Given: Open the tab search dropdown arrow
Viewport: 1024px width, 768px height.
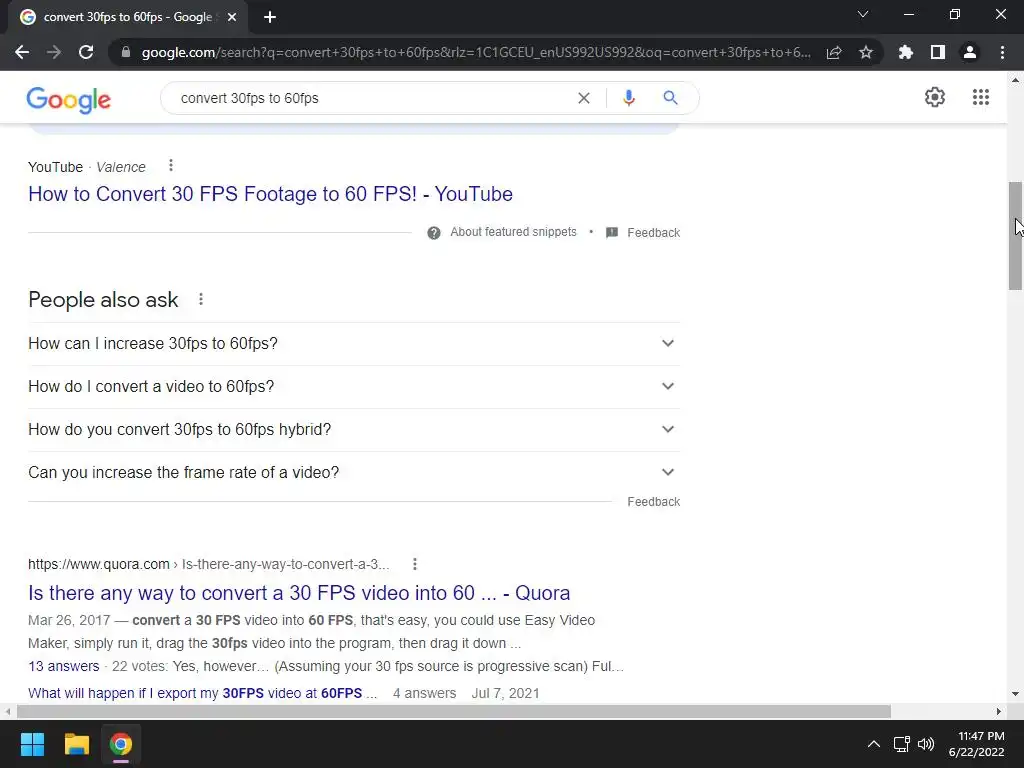Looking at the screenshot, I should pos(863,14).
